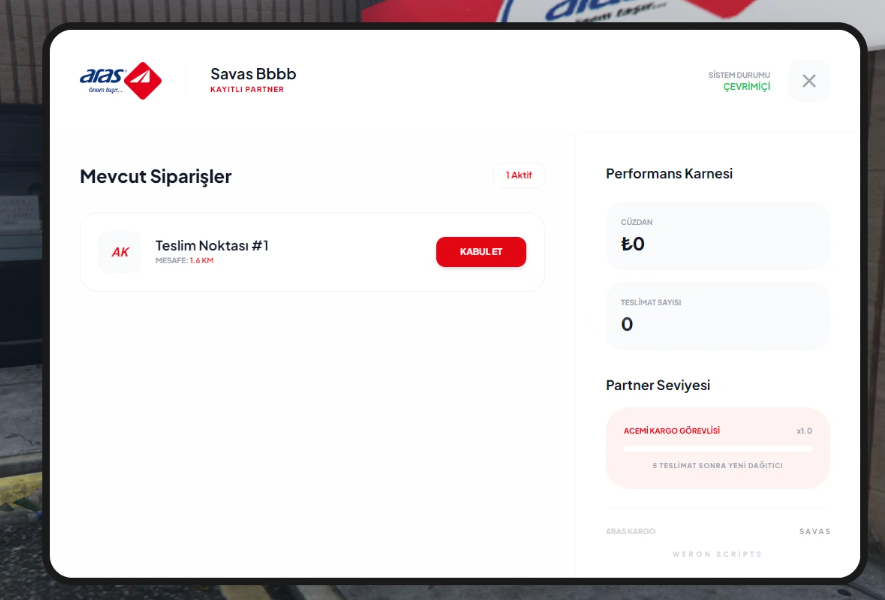The height and width of the screenshot is (600, 885).
Task: Click the 1 Aktif badge
Action: [x=519, y=175]
